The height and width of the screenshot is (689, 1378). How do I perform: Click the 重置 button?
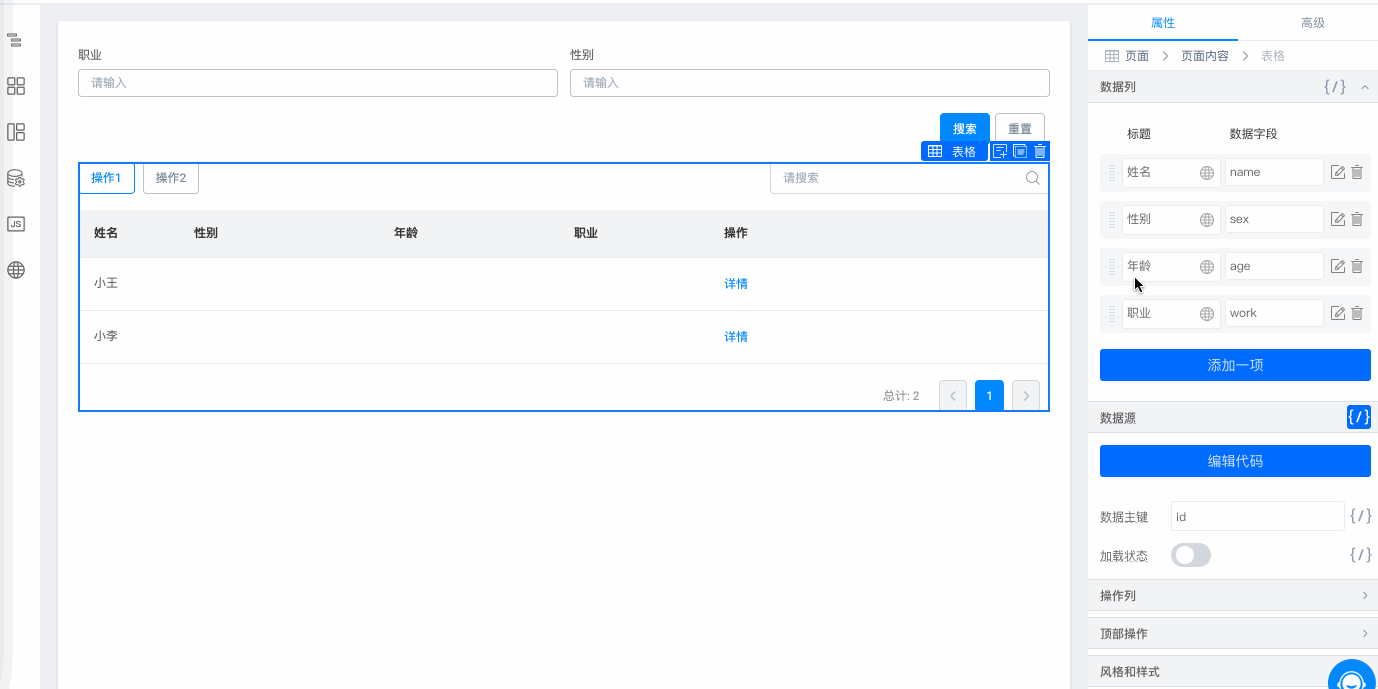point(1020,129)
